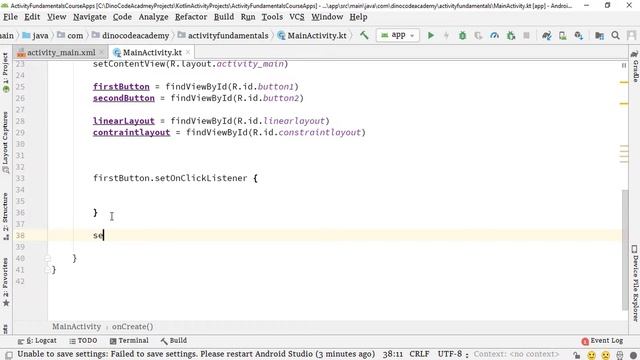Click the inspections profile hector icon
The image size is (640, 360).
click(x=620, y=355)
